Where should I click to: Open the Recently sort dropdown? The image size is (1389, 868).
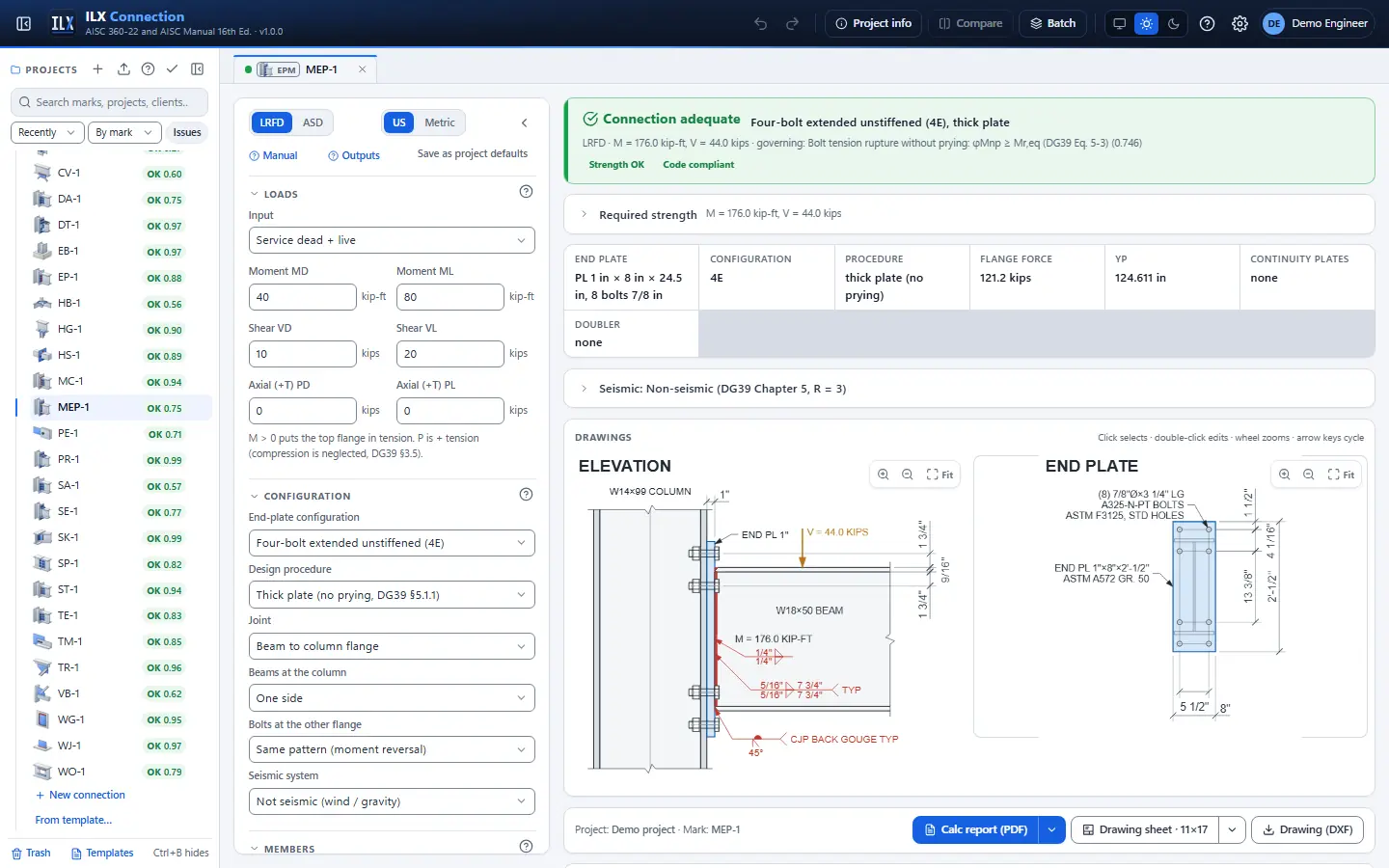click(47, 132)
